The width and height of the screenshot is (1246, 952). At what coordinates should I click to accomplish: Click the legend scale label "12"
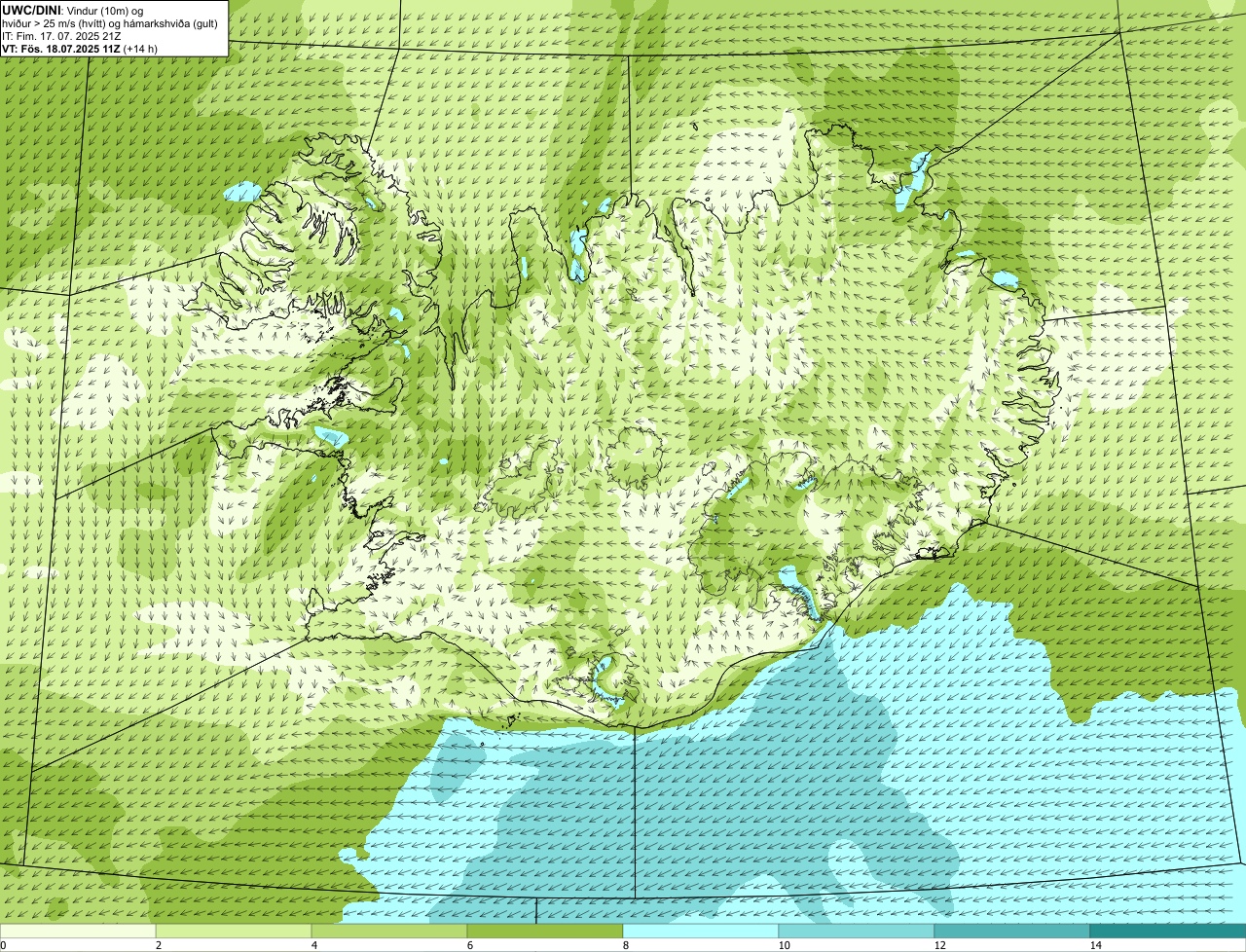tap(939, 945)
